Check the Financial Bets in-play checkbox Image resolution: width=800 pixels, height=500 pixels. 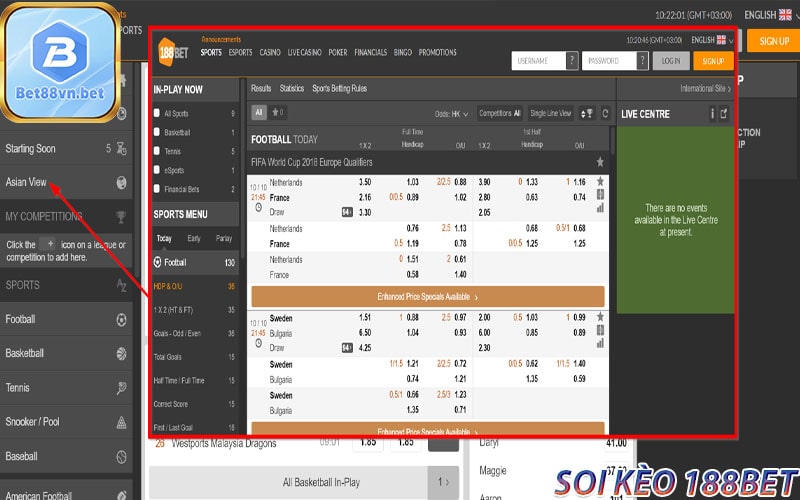pyautogui.click(x=157, y=189)
